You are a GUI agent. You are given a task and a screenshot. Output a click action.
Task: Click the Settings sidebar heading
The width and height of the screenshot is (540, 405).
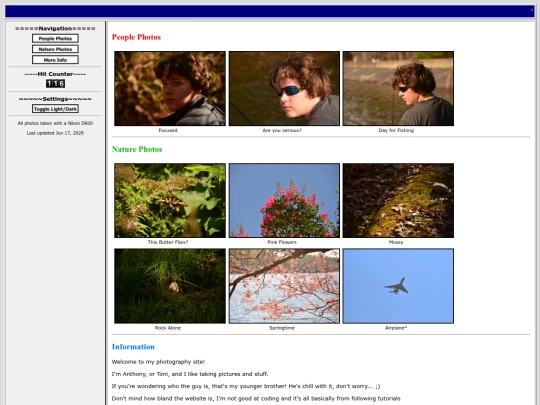[x=55, y=99]
